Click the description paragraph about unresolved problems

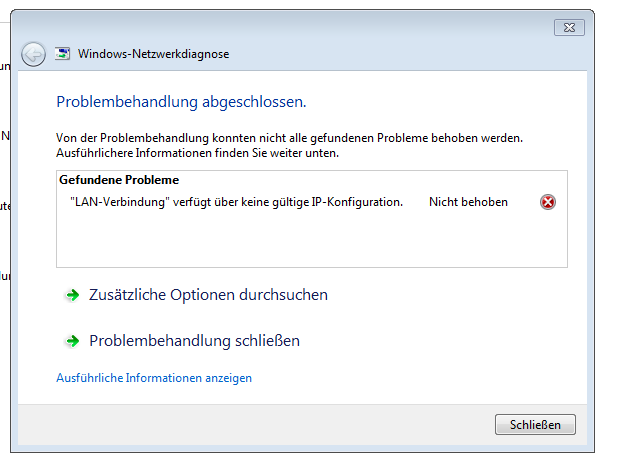pyautogui.click(x=289, y=145)
